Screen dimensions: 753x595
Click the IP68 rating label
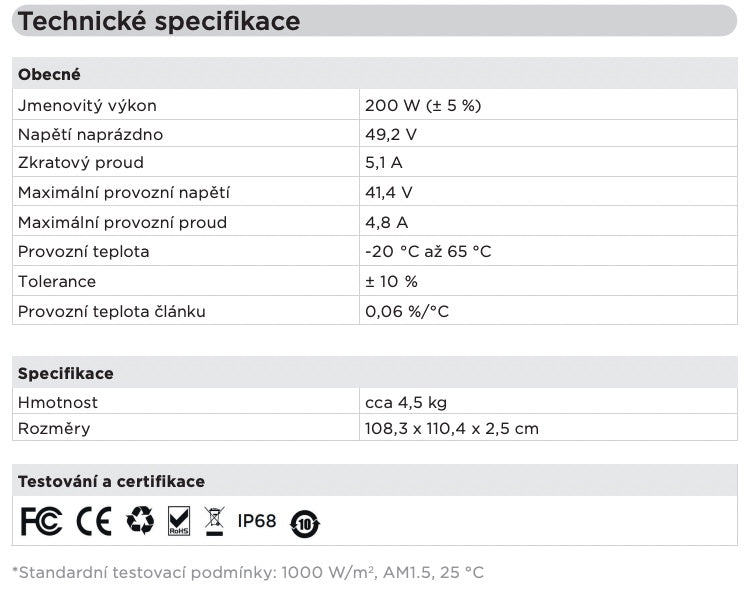tap(257, 521)
